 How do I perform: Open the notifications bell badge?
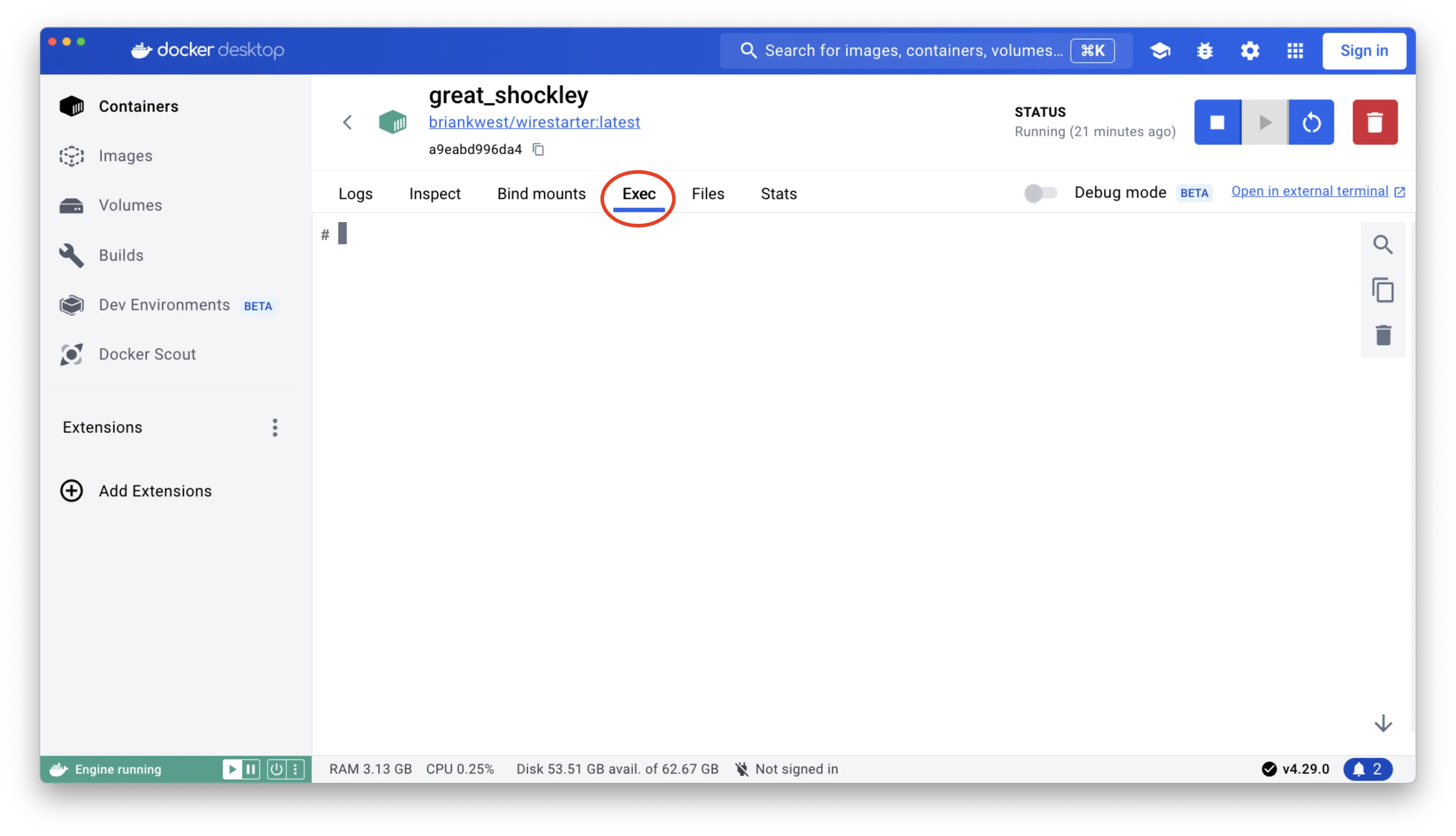click(x=1368, y=769)
